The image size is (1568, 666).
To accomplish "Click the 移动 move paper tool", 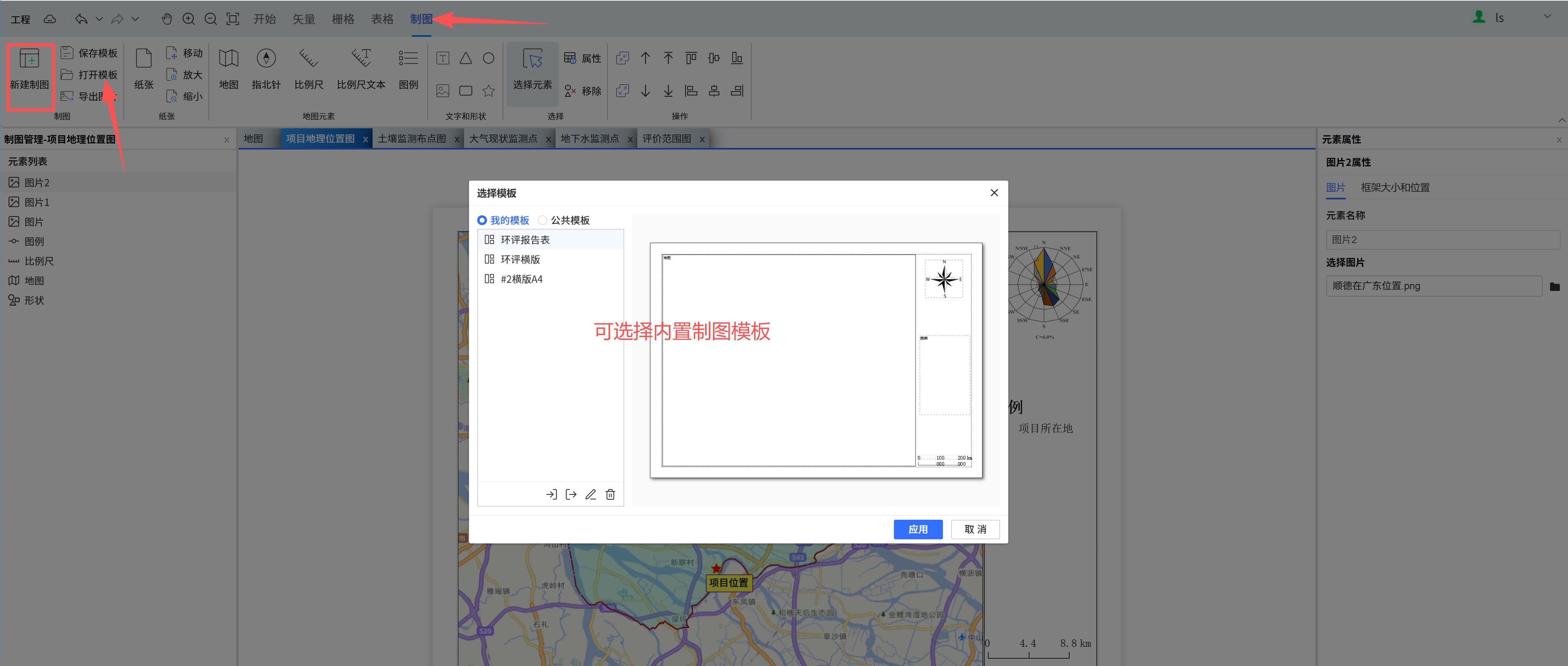I will 184,53.
